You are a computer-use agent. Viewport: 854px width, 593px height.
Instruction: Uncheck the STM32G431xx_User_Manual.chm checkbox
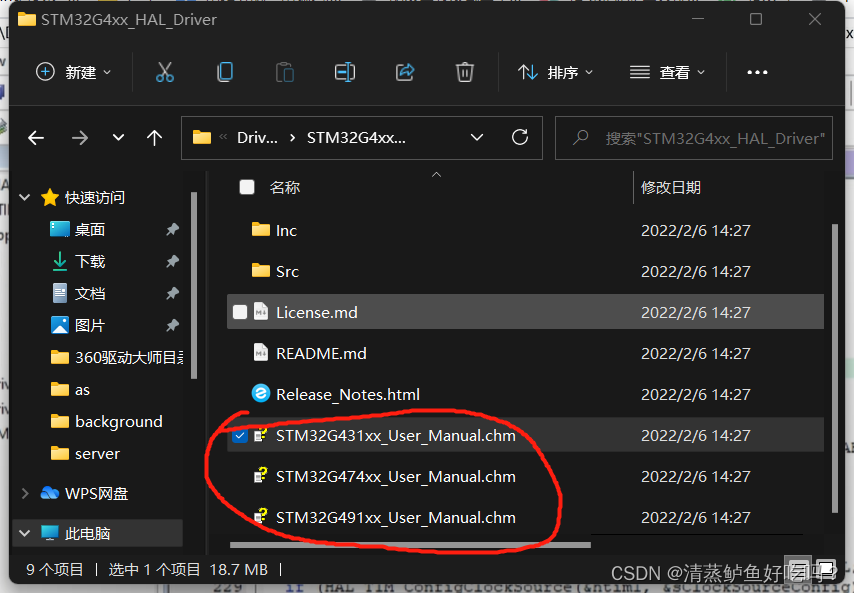pos(240,435)
